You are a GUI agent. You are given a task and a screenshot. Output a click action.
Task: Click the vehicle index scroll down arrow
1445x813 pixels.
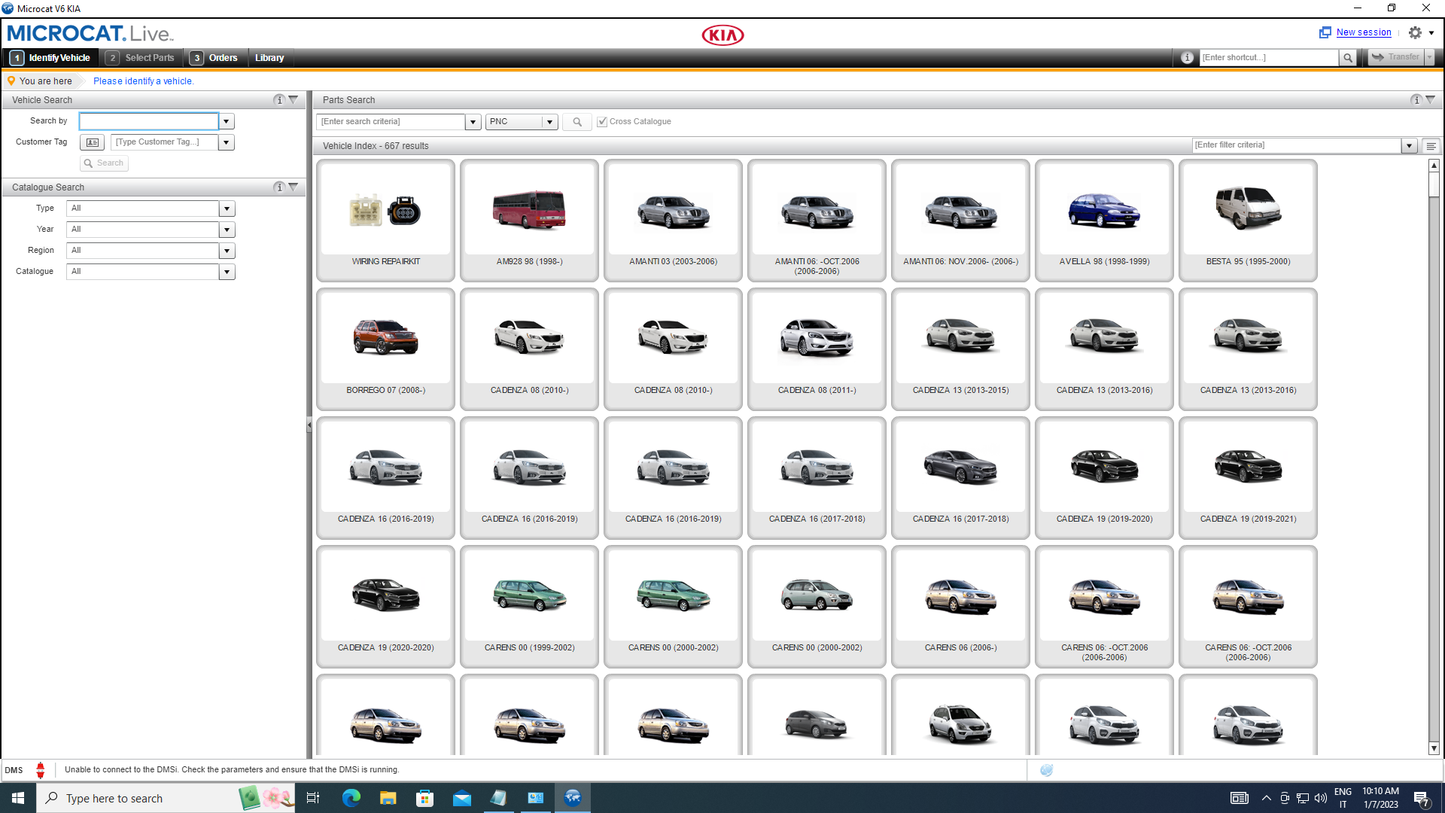coord(1434,748)
